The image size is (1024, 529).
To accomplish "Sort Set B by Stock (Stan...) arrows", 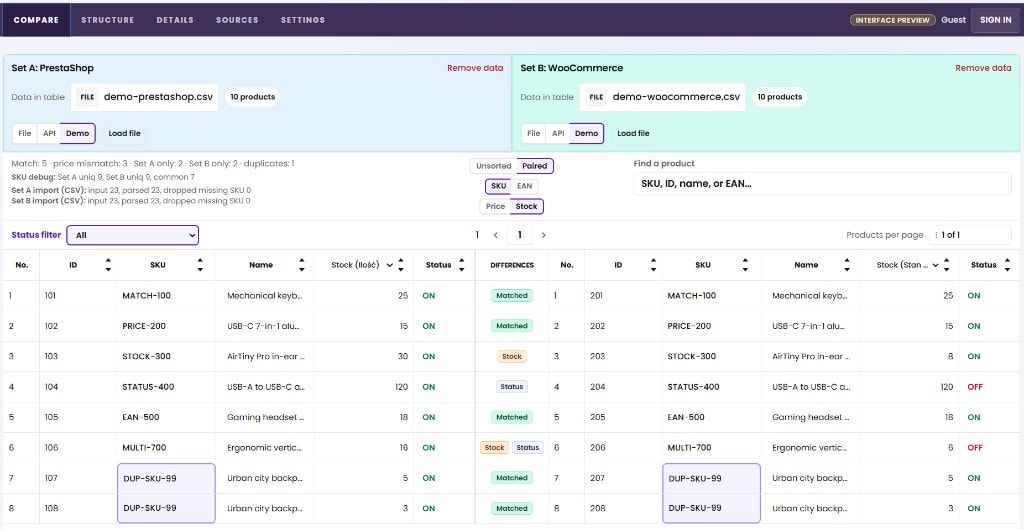I will click(x=946, y=264).
